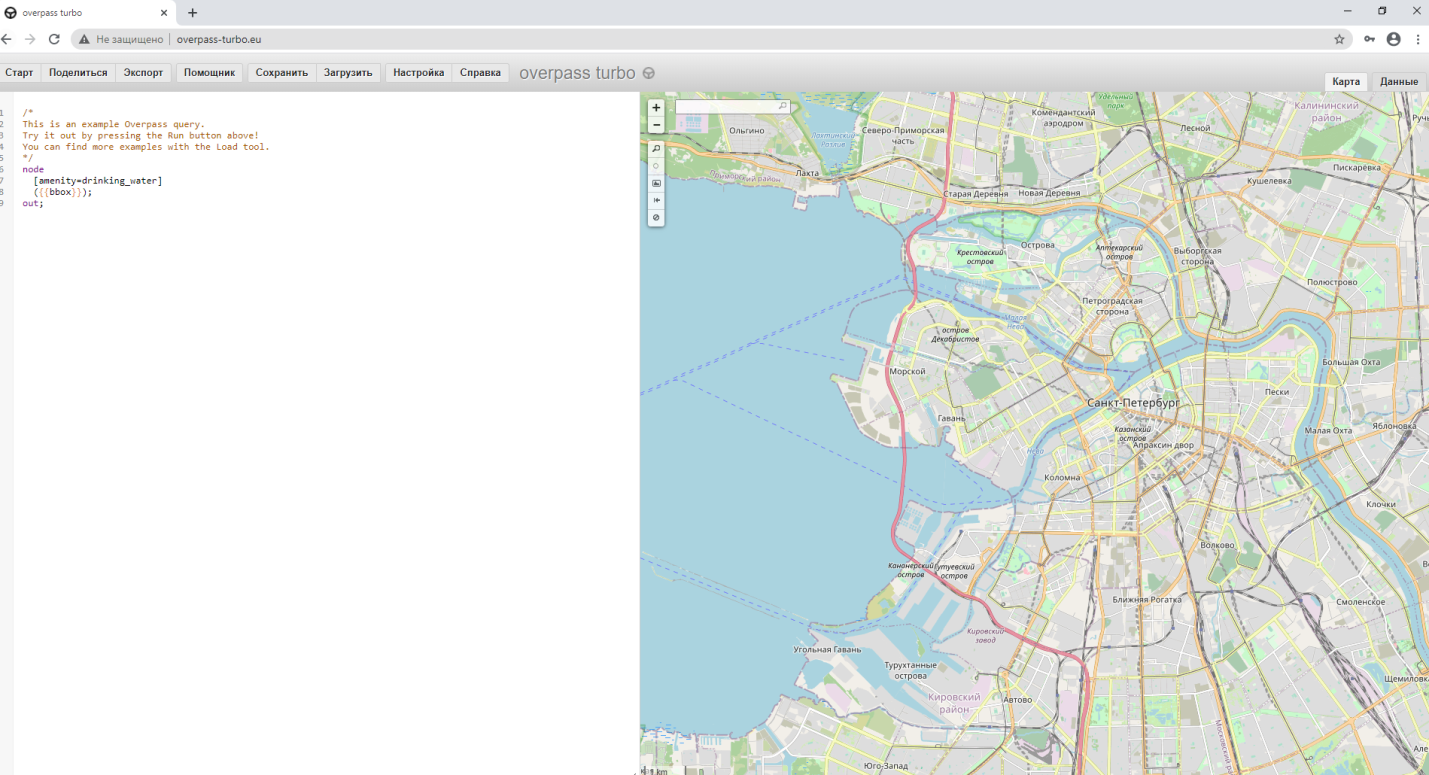The width and height of the screenshot is (1429, 775).
Task: Switch to the Карта map tab
Action: (x=1346, y=82)
